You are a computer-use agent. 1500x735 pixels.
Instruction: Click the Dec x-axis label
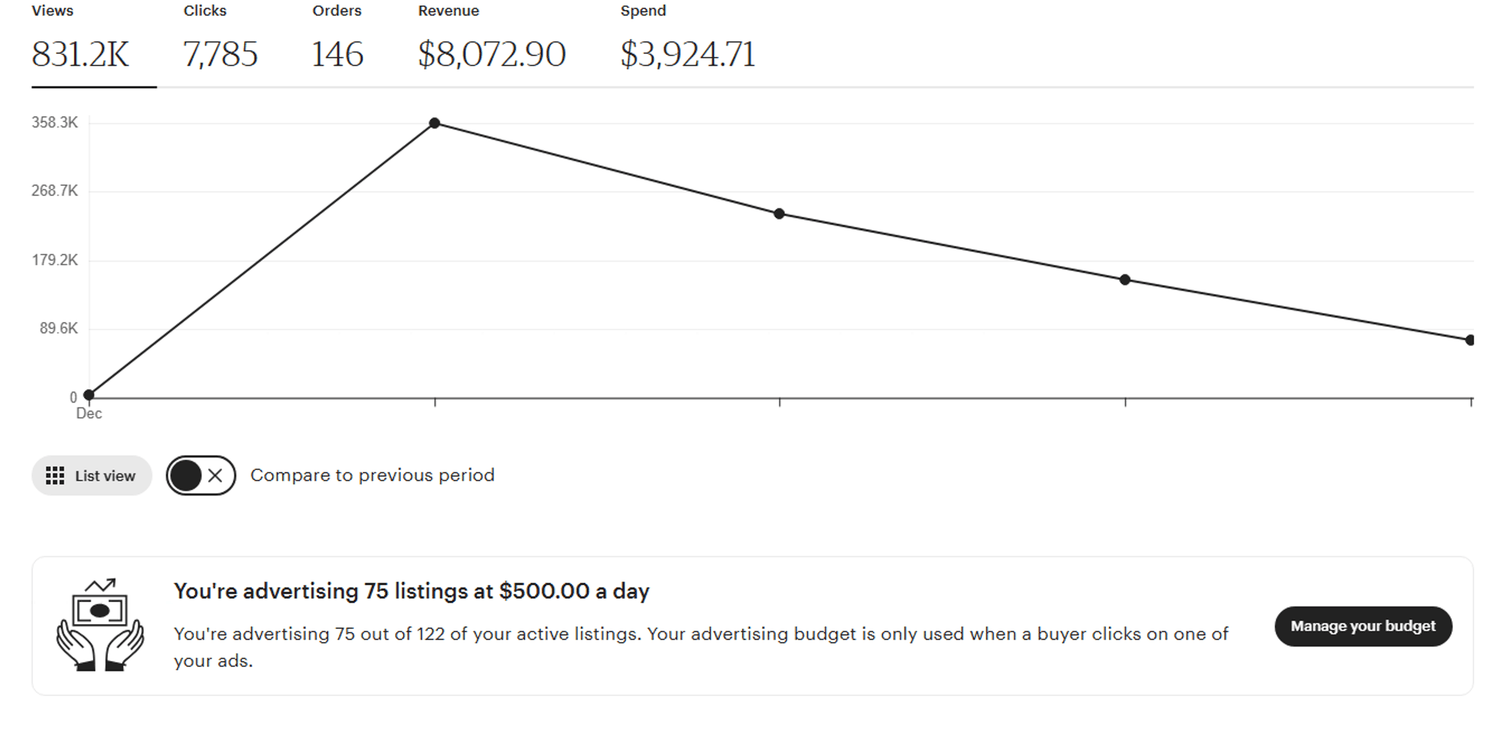pyautogui.click(x=89, y=414)
